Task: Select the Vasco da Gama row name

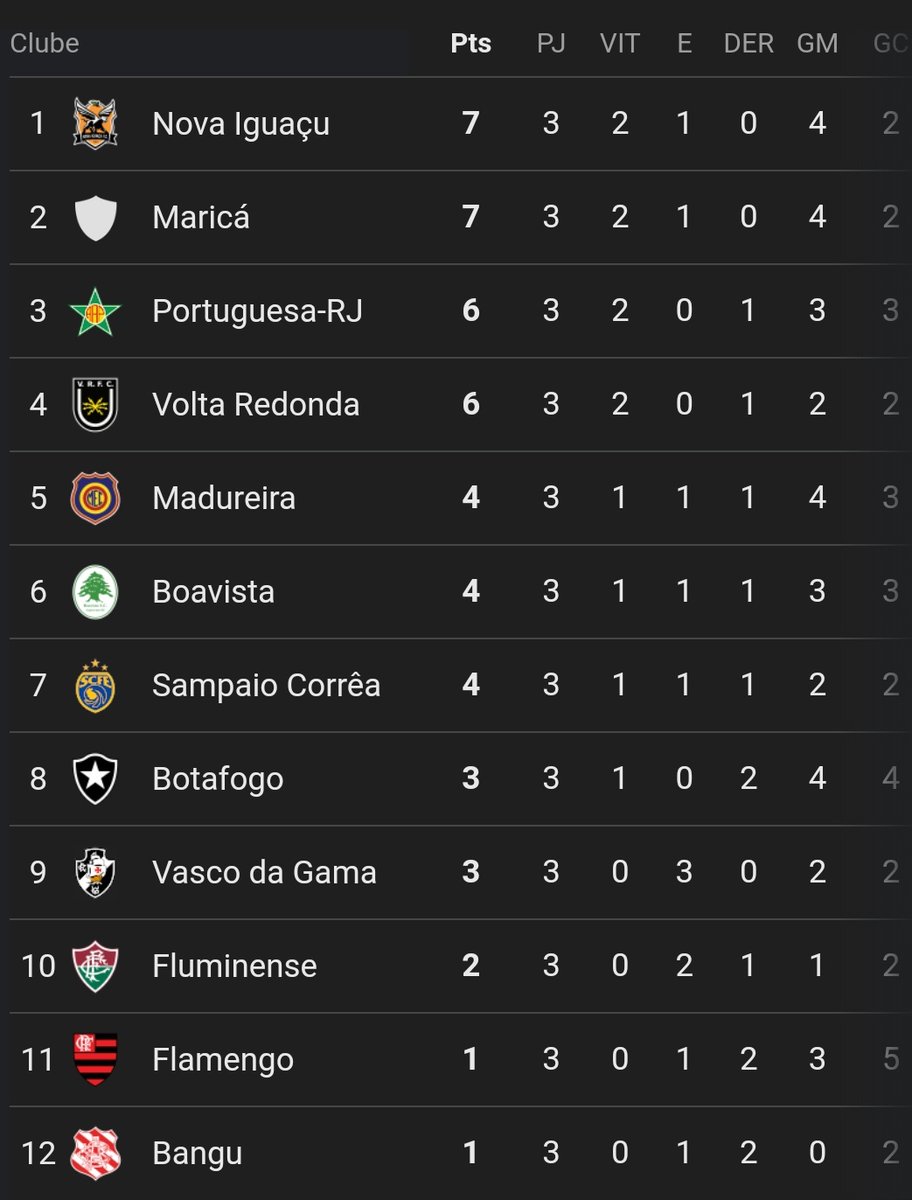Action: (x=264, y=872)
